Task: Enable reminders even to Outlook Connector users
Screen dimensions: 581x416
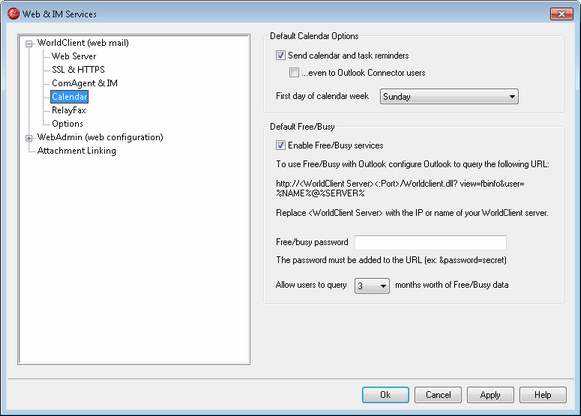Action: pos(294,73)
